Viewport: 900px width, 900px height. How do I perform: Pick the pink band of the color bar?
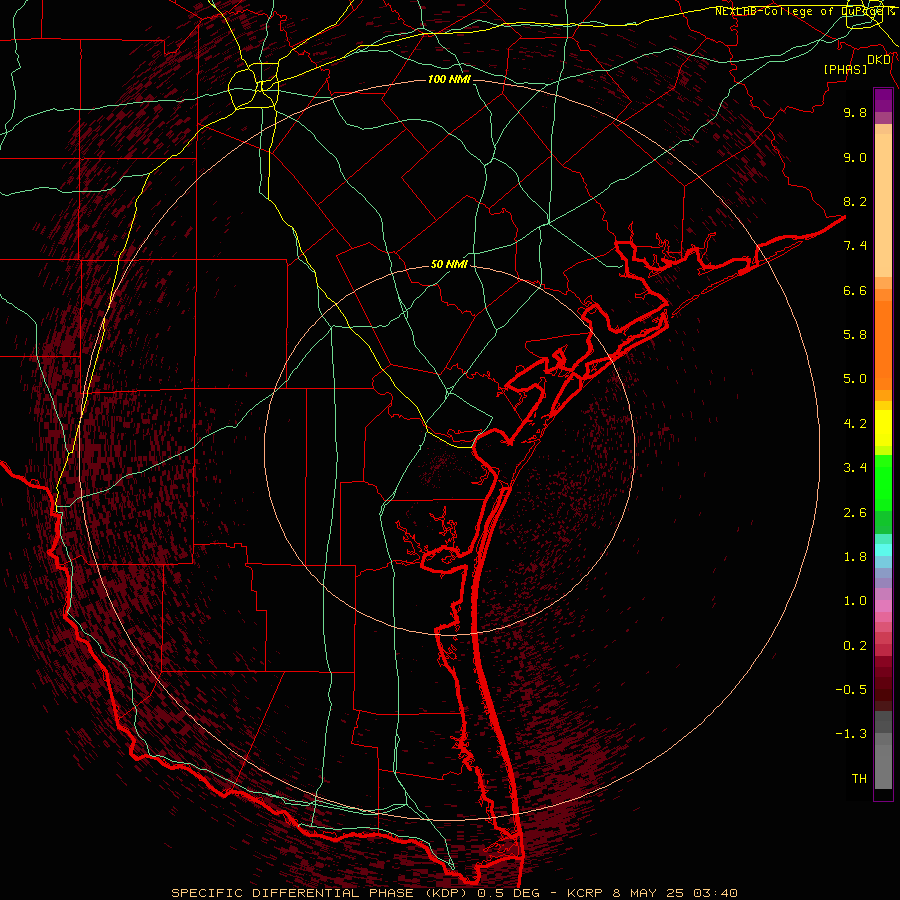883,606
